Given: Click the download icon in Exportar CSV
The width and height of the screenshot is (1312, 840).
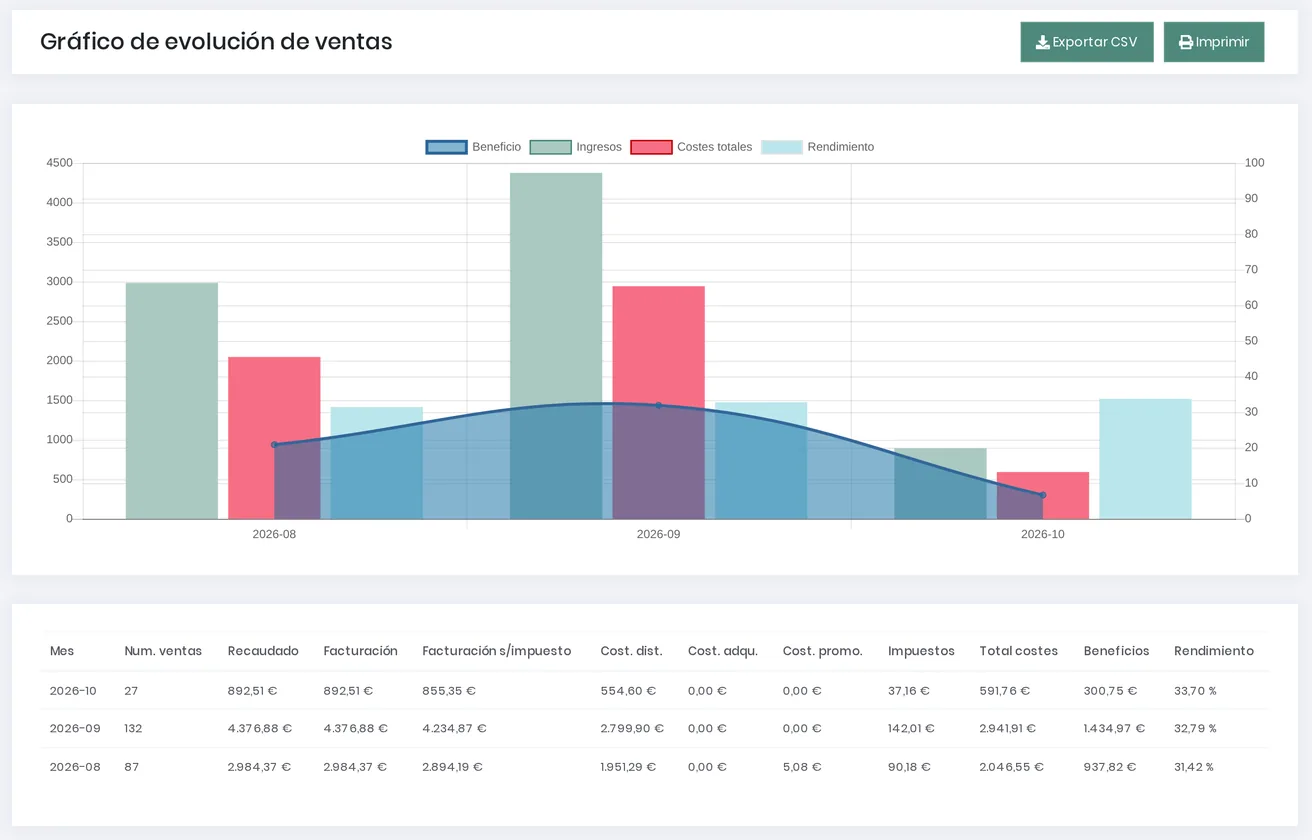Looking at the screenshot, I should [x=1043, y=42].
